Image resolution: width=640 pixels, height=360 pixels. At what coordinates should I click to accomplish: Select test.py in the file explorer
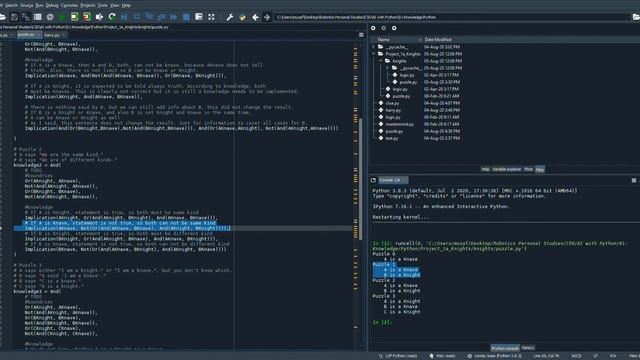(392, 138)
